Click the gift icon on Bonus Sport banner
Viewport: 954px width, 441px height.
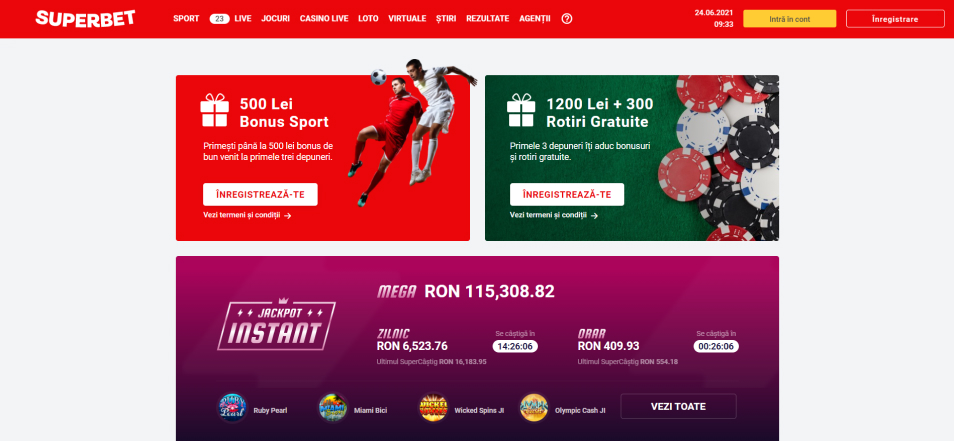point(214,110)
